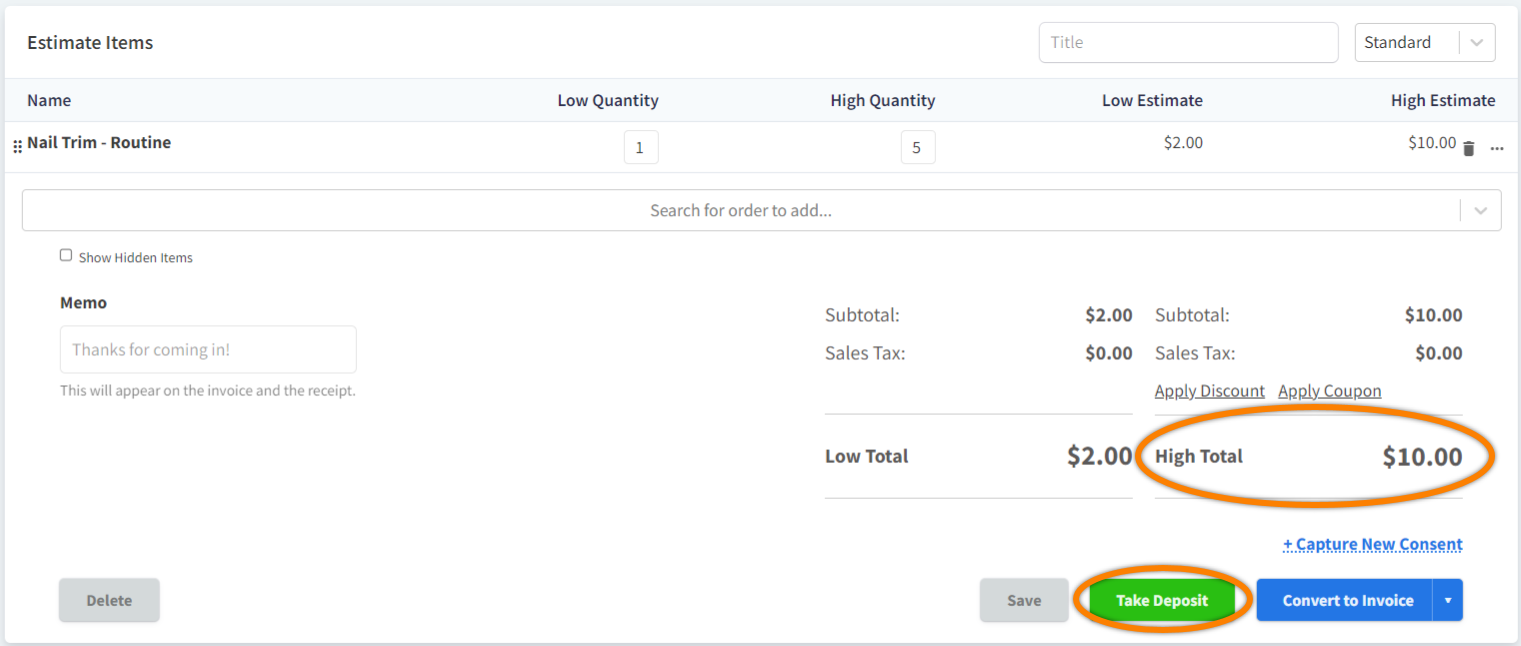Open the Convert to Invoice dropdown arrow
The height and width of the screenshot is (646, 1521).
tap(1447, 600)
